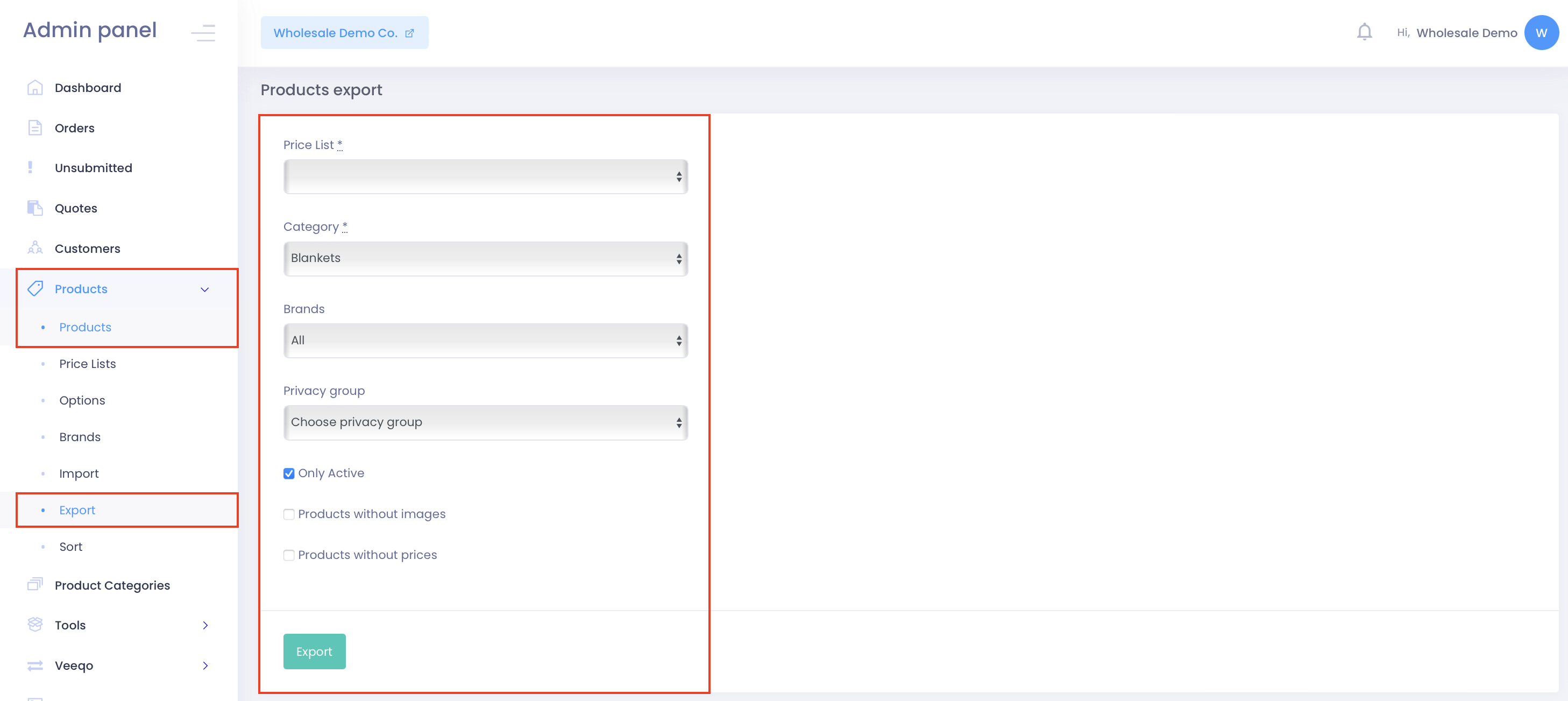Collapse sidebar using hamburger menu icon

click(203, 32)
